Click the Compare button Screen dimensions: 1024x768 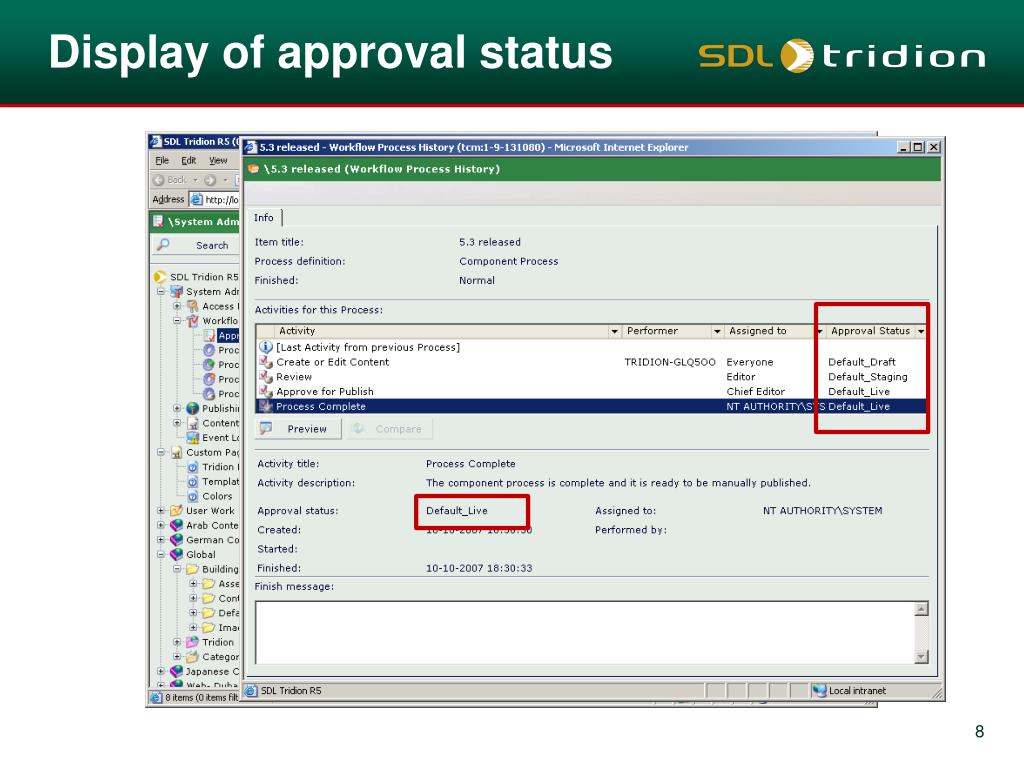pos(389,429)
